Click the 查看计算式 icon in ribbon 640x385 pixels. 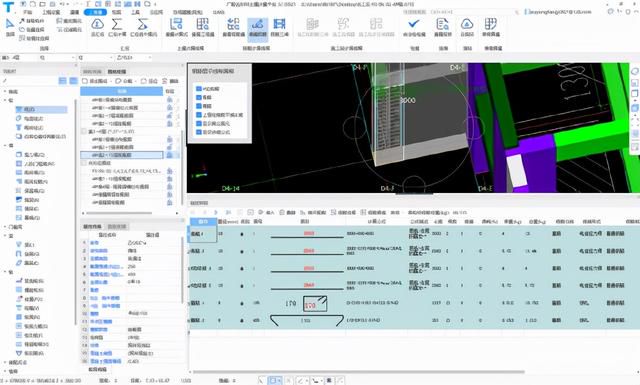click(176, 28)
